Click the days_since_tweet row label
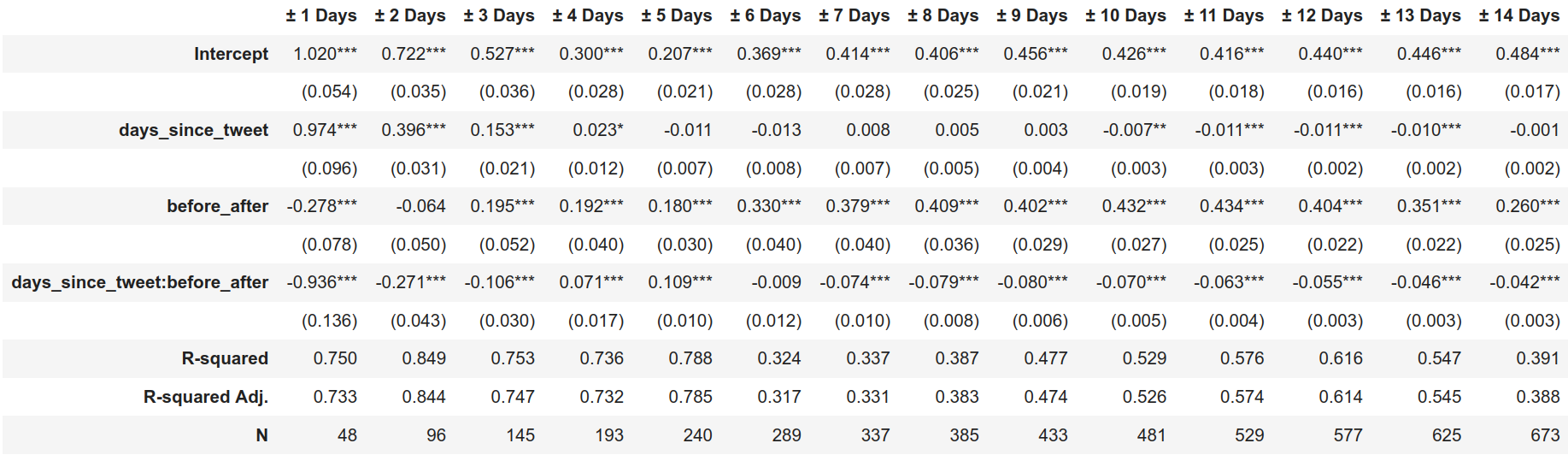Image resolution: width=1568 pixels, height=455 pixels. pyautogui.click(x=193, y=130)
